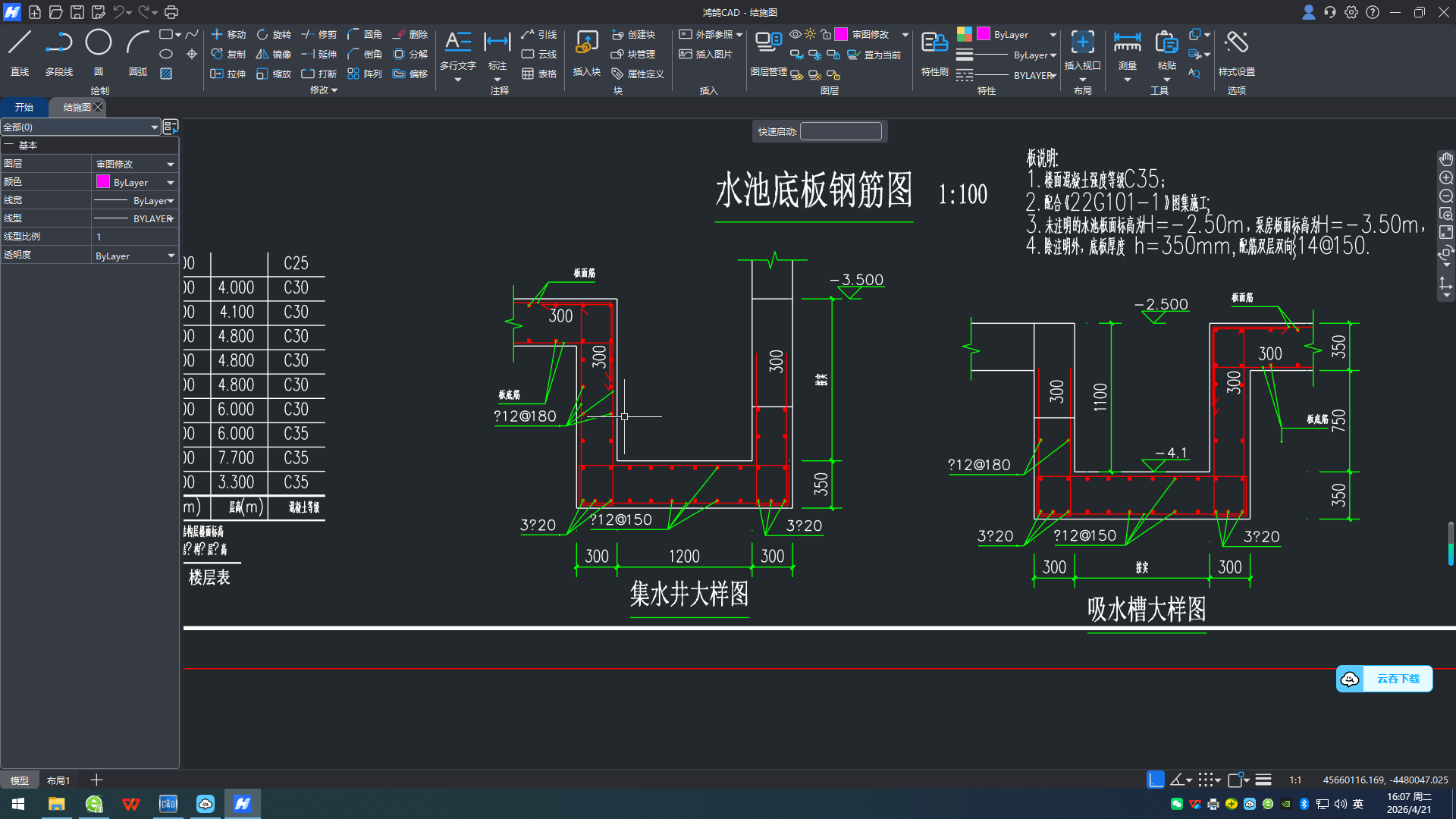Image resolution: width=1456 pixels, height=819 pixels.
Task: Toggle layer visibility eye icon in ribbon
Action: [795, 34]
